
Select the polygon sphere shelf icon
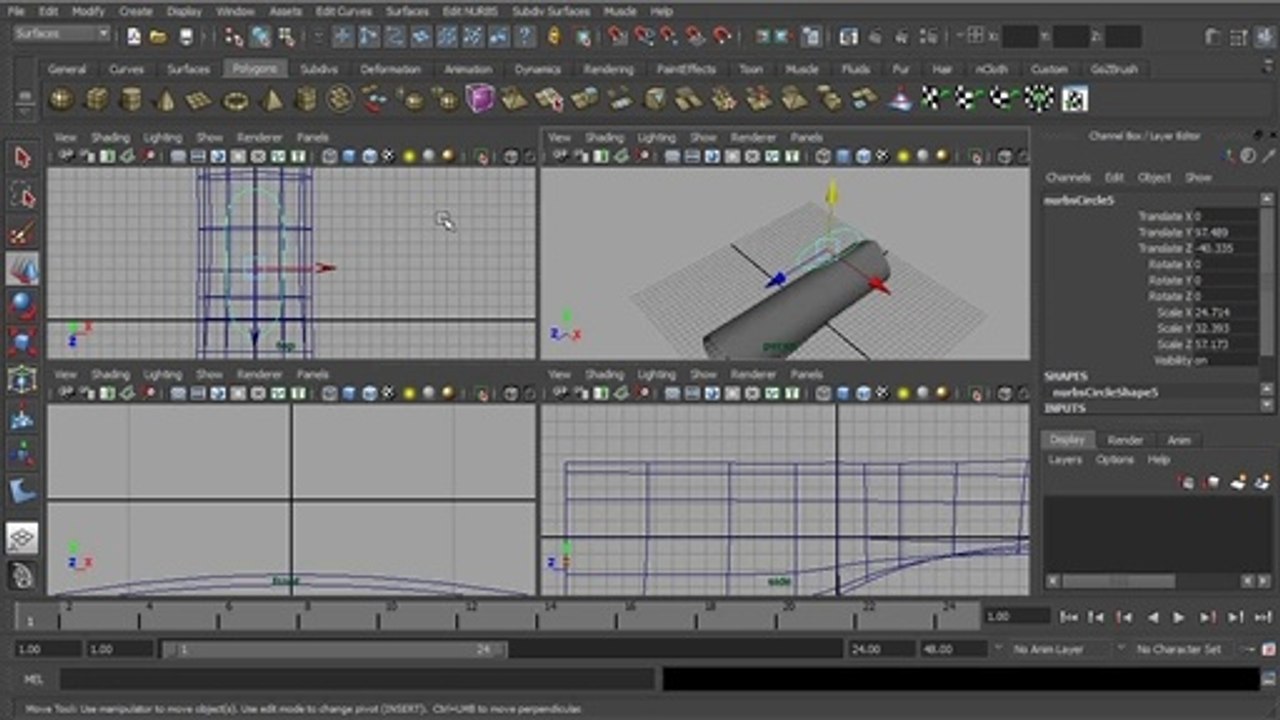(62, 99)
